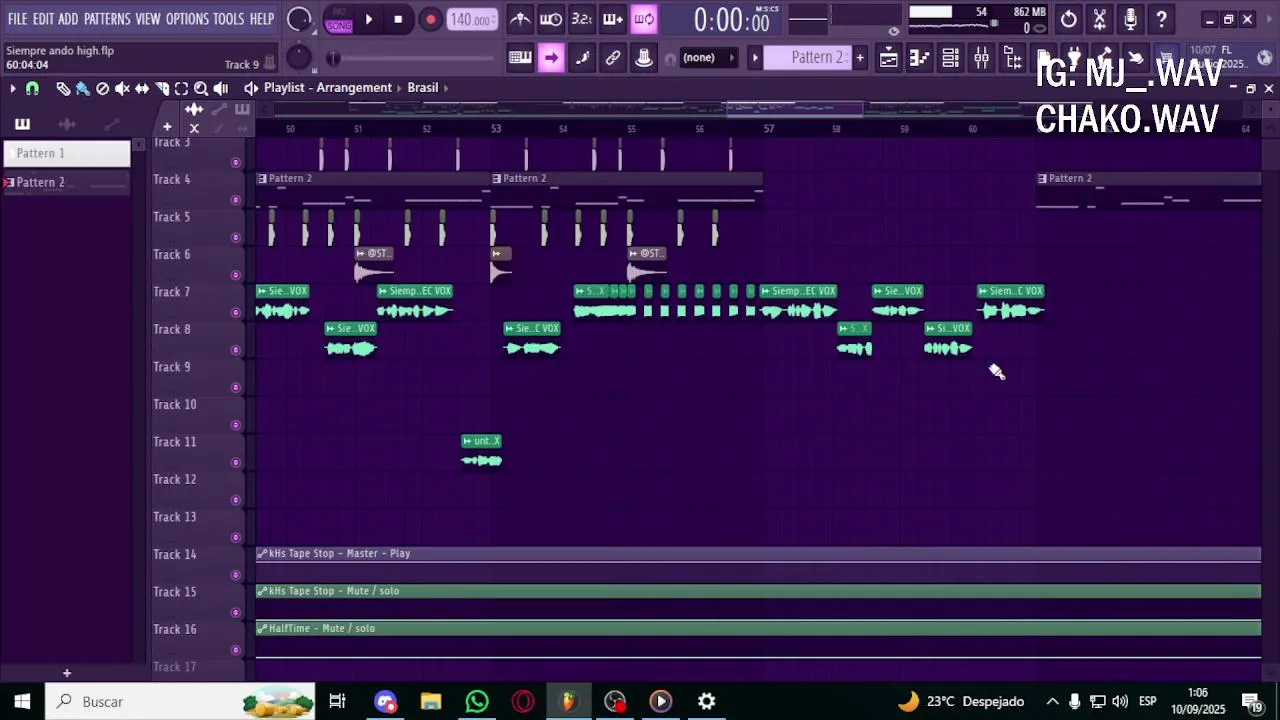Select Pattern 2 in the picker list

[x=66, y=182]
